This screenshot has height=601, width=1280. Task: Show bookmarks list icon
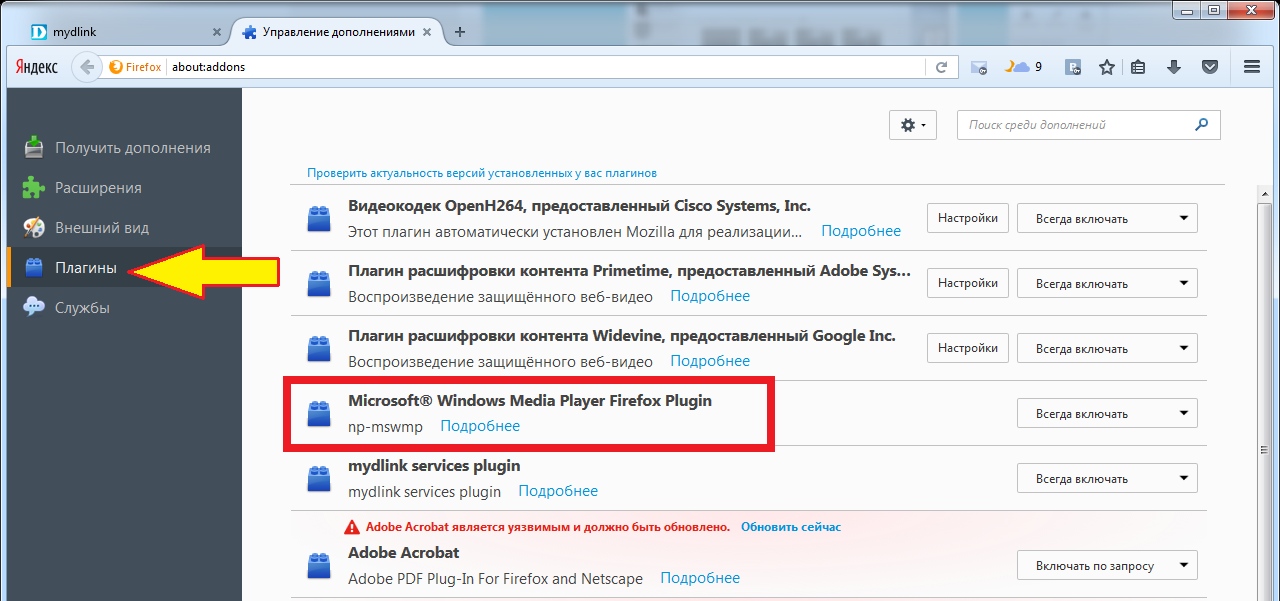[1139, 67]
